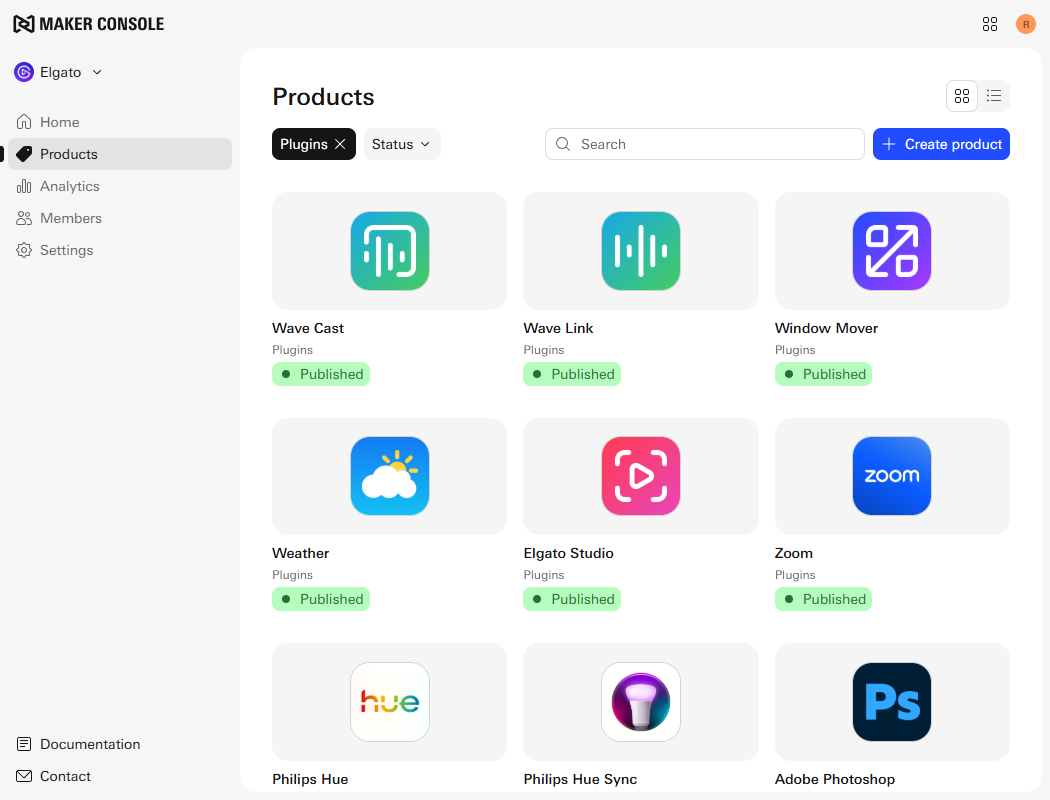Viewport: 1050px width, 800px height.
Task: Remove the Plugins filter chip
Action: pyautogui.click(x=340, y=144)
